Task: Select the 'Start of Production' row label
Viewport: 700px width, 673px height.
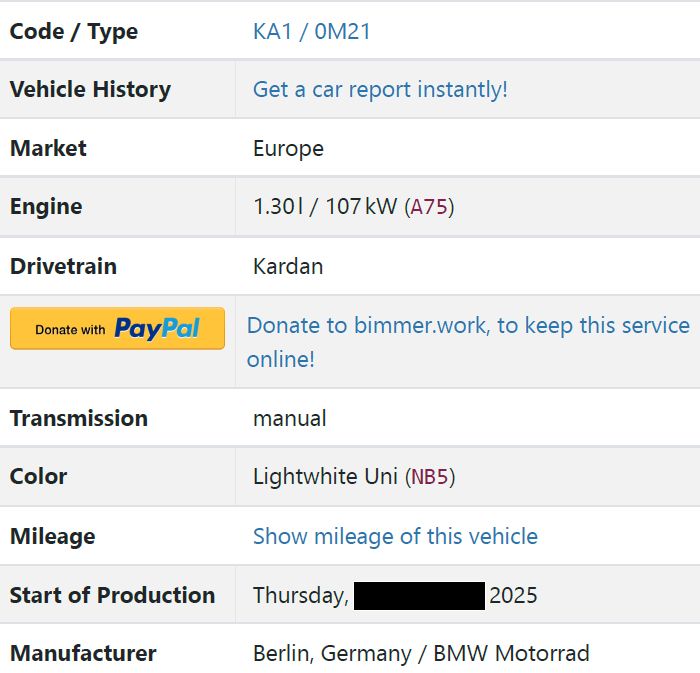Action: tap(112, 595)
